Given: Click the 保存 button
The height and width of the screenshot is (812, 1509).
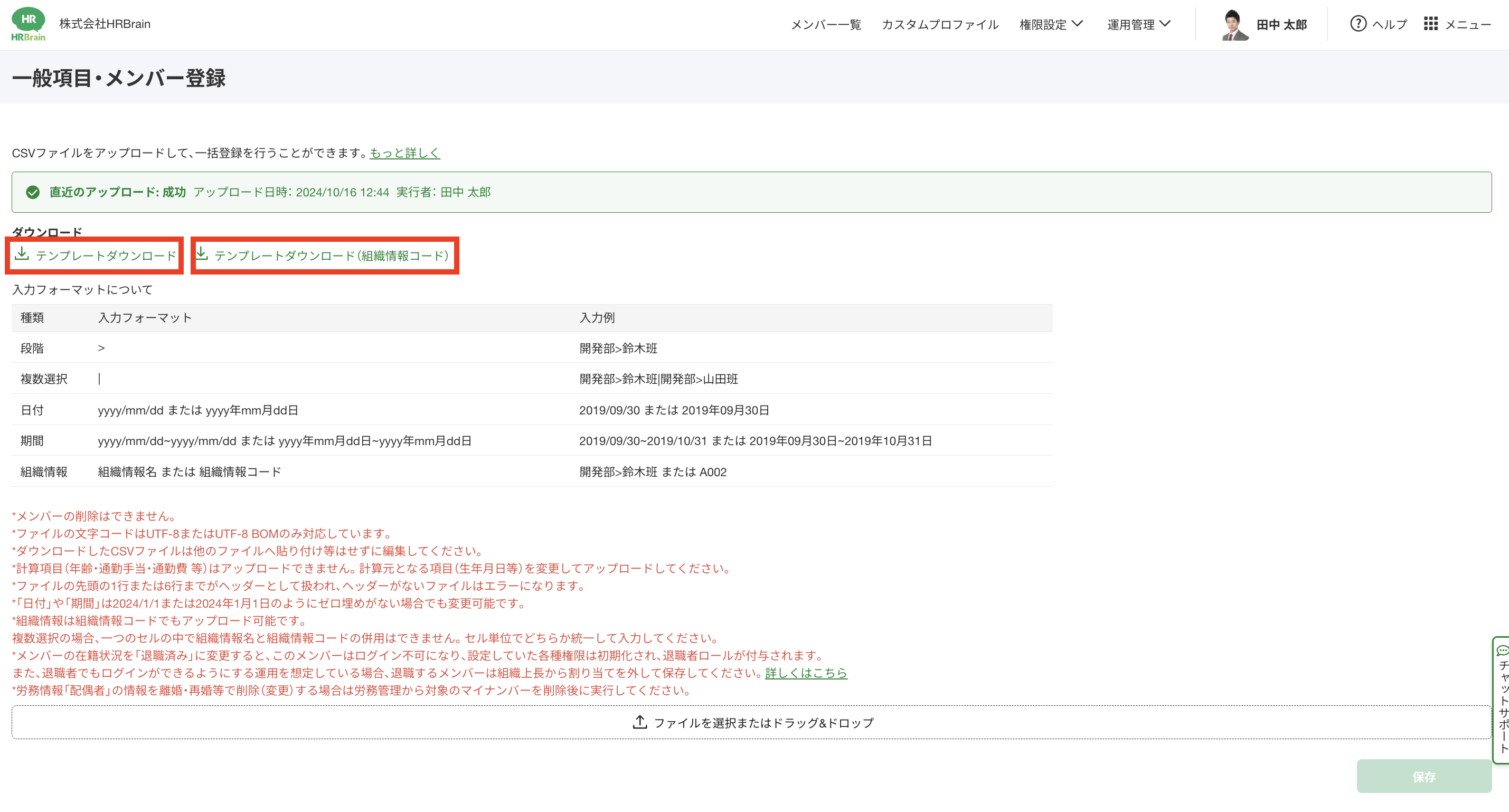Looking at the screenshot, I should pyautogui.click(x=1423, y=776).
